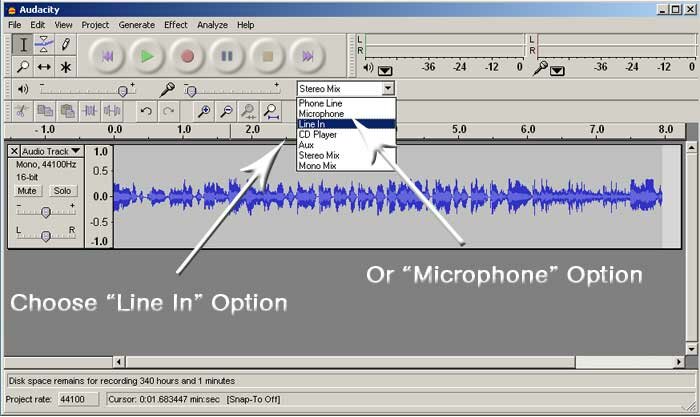Click Skip to Start button

(107, 56)
